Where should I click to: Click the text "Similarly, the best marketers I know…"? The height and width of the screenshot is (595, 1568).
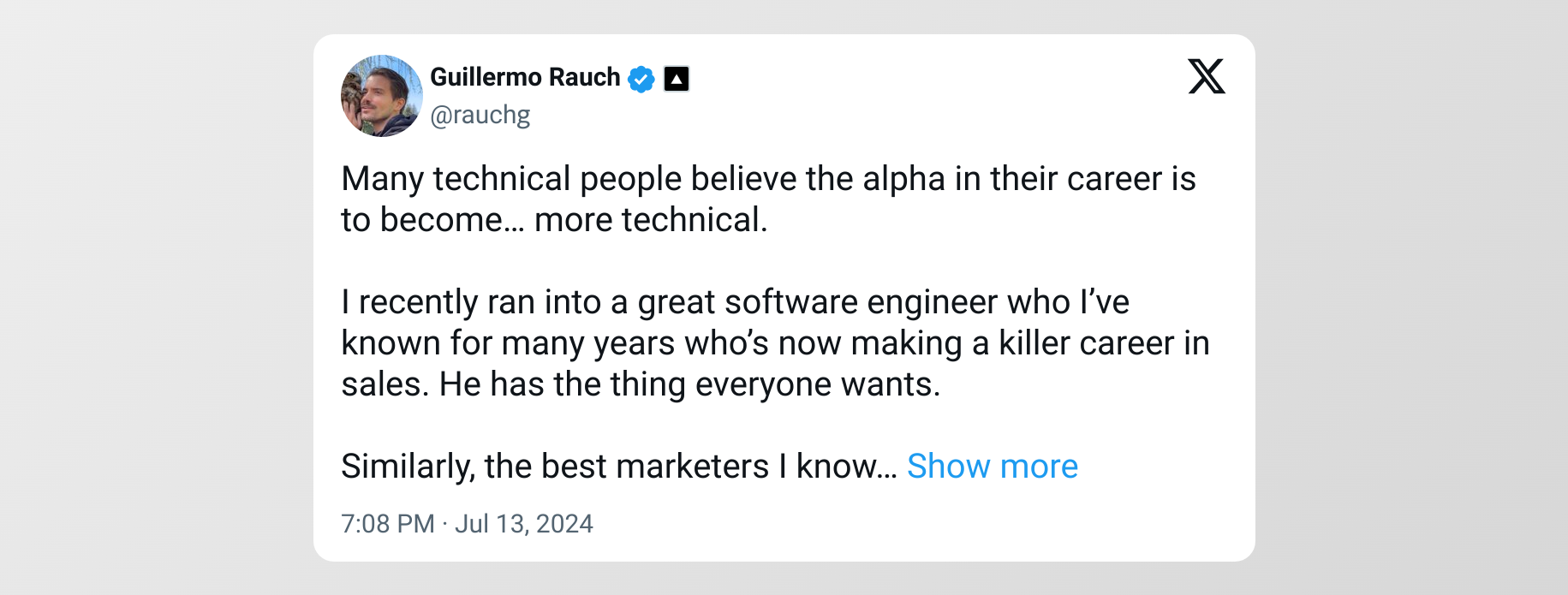(618, 467)
